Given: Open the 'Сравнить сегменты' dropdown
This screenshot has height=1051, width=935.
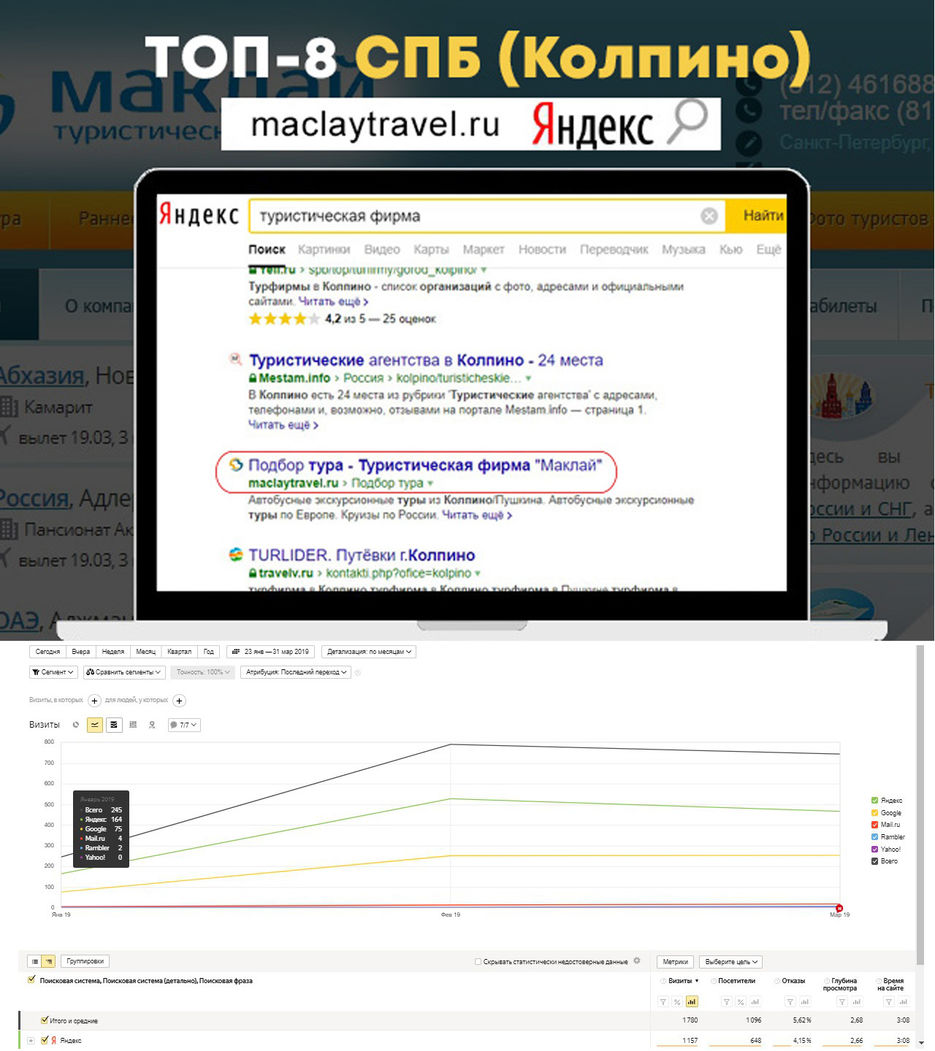Looking at the screenshot, I should [124, 672].
